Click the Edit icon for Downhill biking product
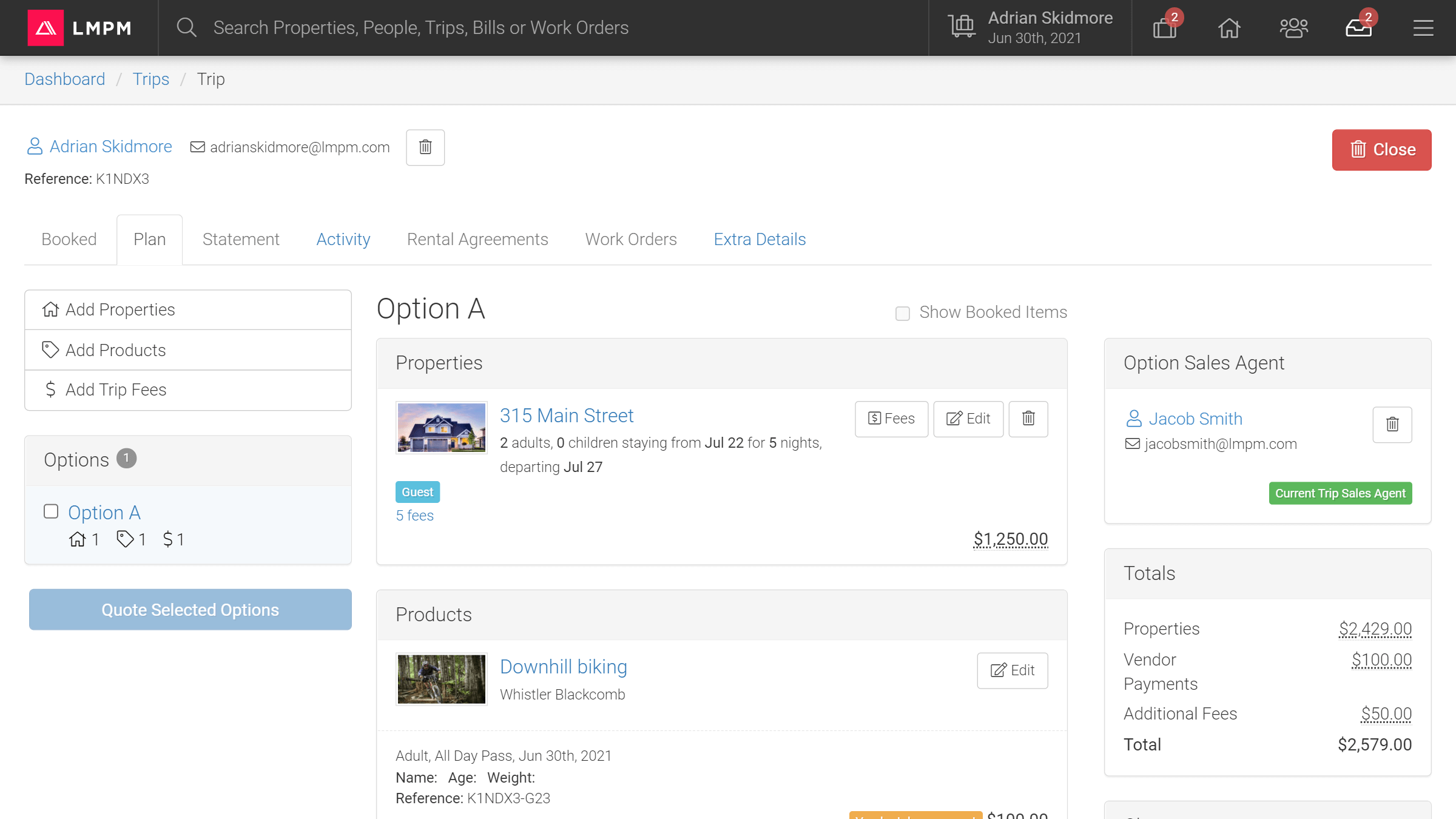Screen dimensions: 1456x819 pos(1013,671)
